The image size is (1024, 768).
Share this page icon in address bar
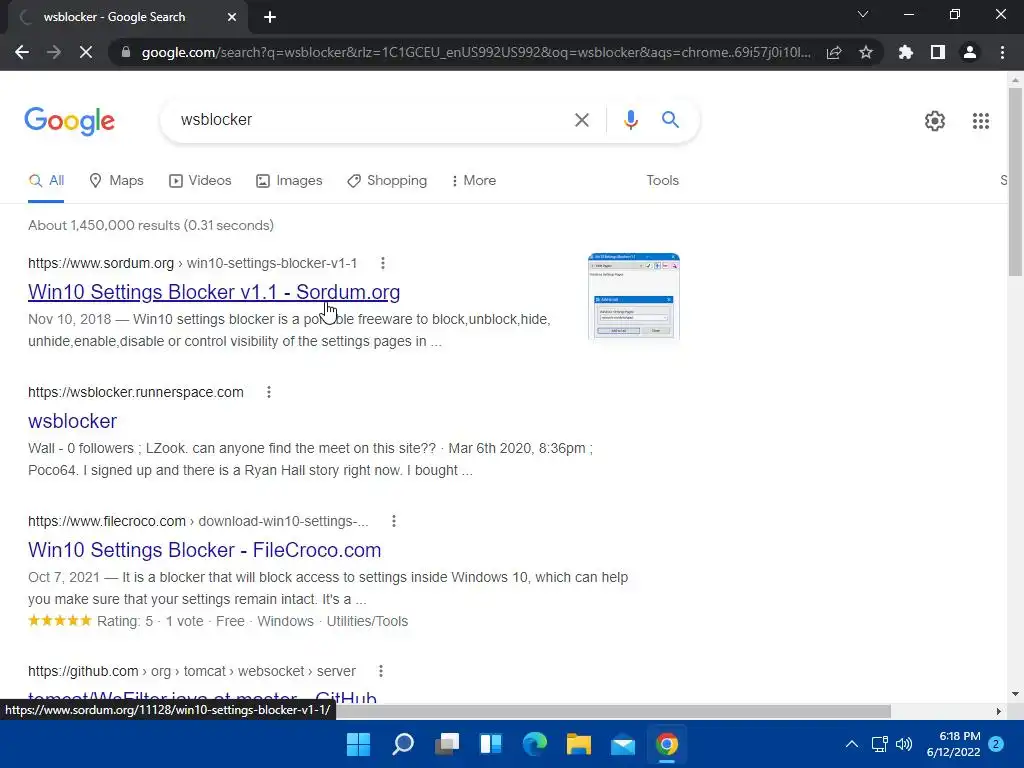[834, 52]
